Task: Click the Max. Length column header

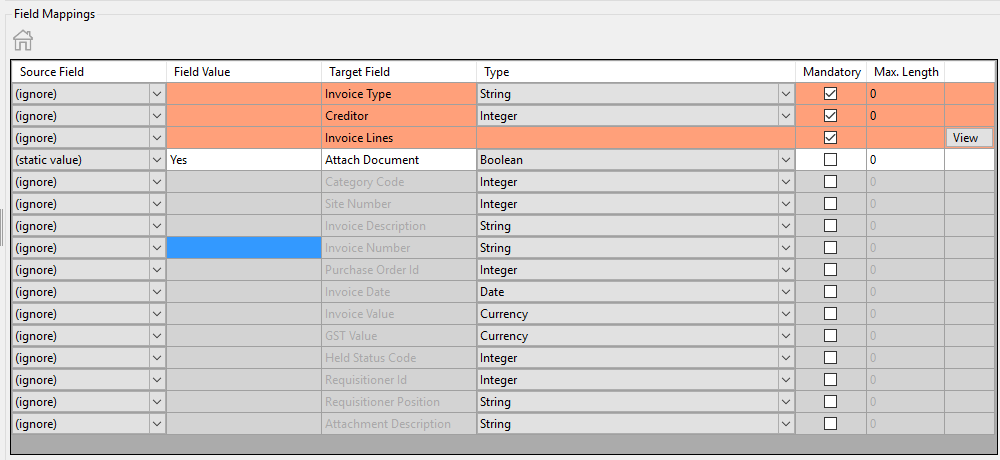Action: pos(905,72)
